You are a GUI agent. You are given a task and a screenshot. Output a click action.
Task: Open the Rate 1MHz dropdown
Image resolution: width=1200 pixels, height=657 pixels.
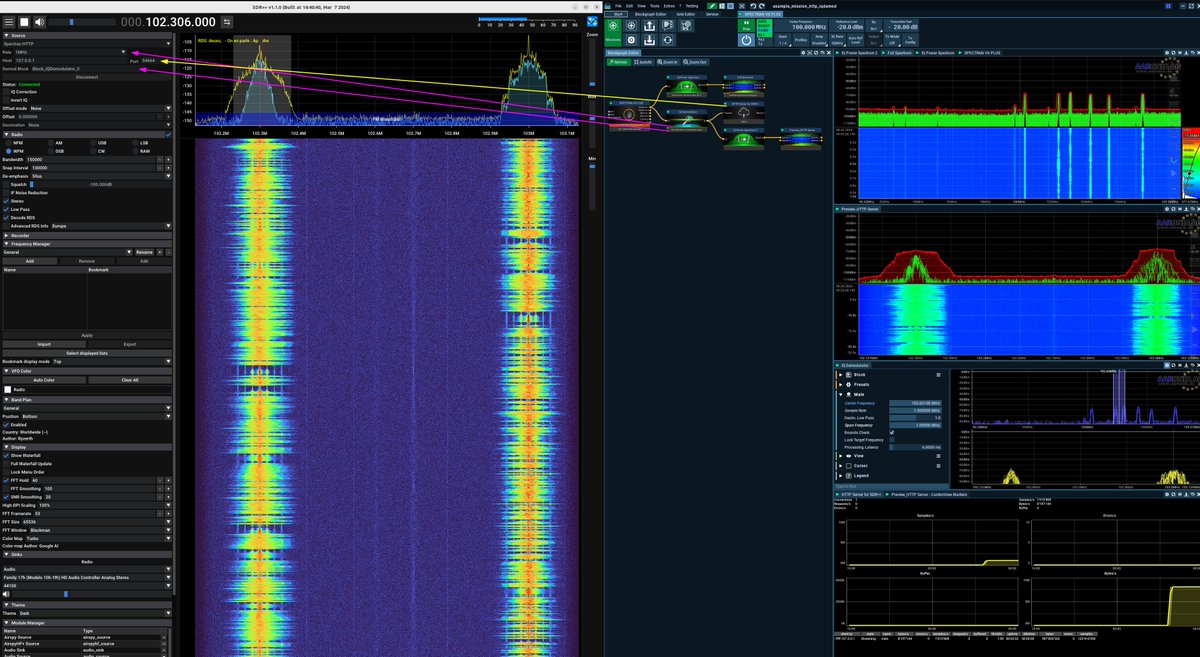[72, 52]
